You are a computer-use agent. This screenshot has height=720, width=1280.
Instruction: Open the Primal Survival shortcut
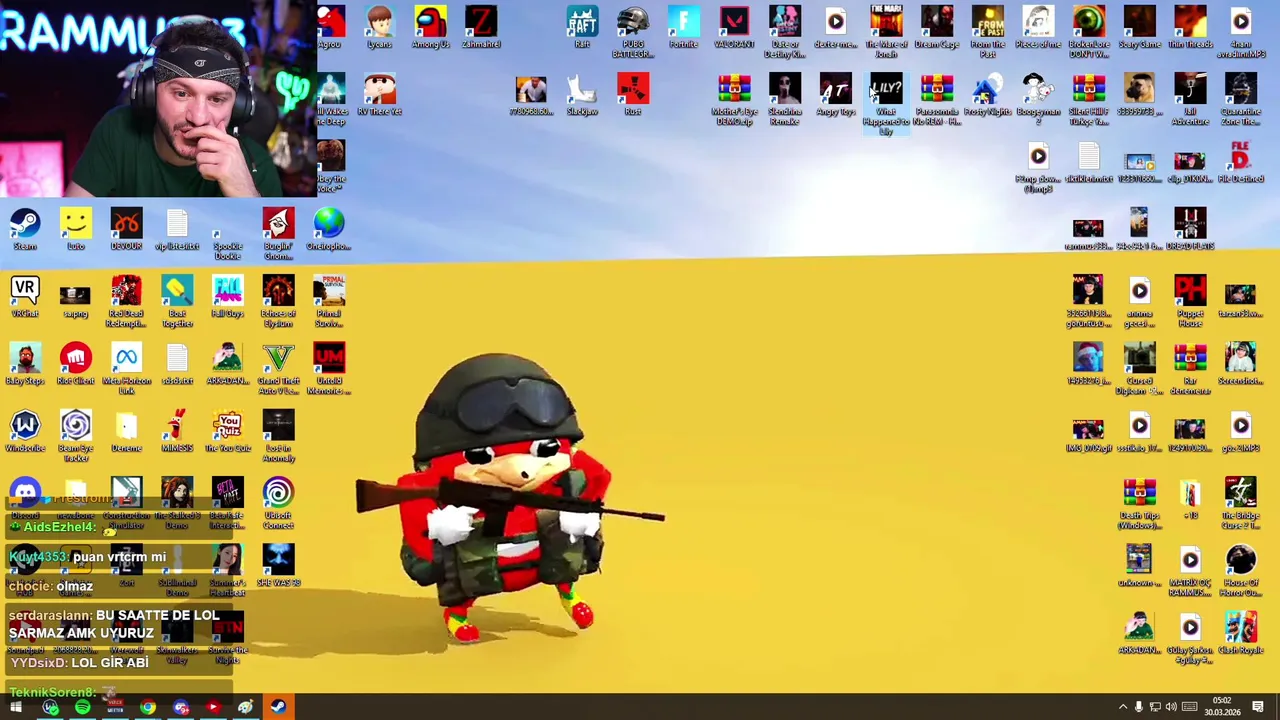(329, 302)
